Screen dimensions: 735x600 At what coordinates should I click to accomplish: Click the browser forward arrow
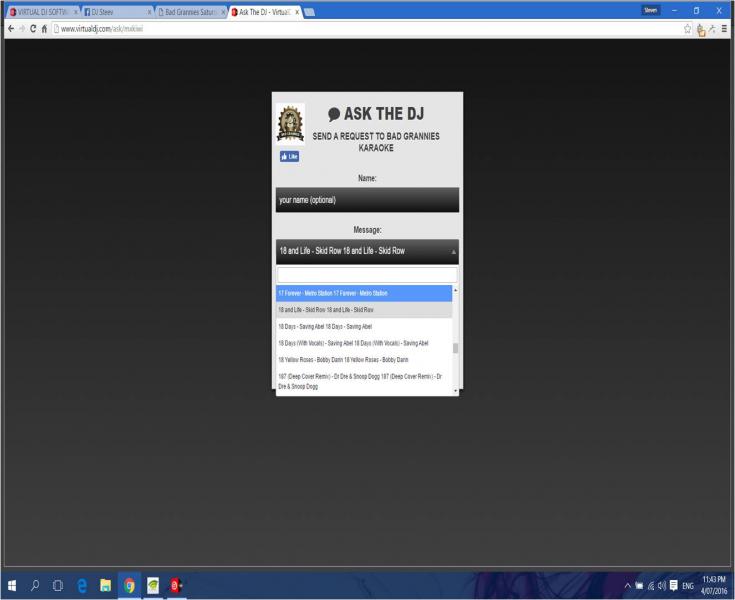(x=22, y=29)
